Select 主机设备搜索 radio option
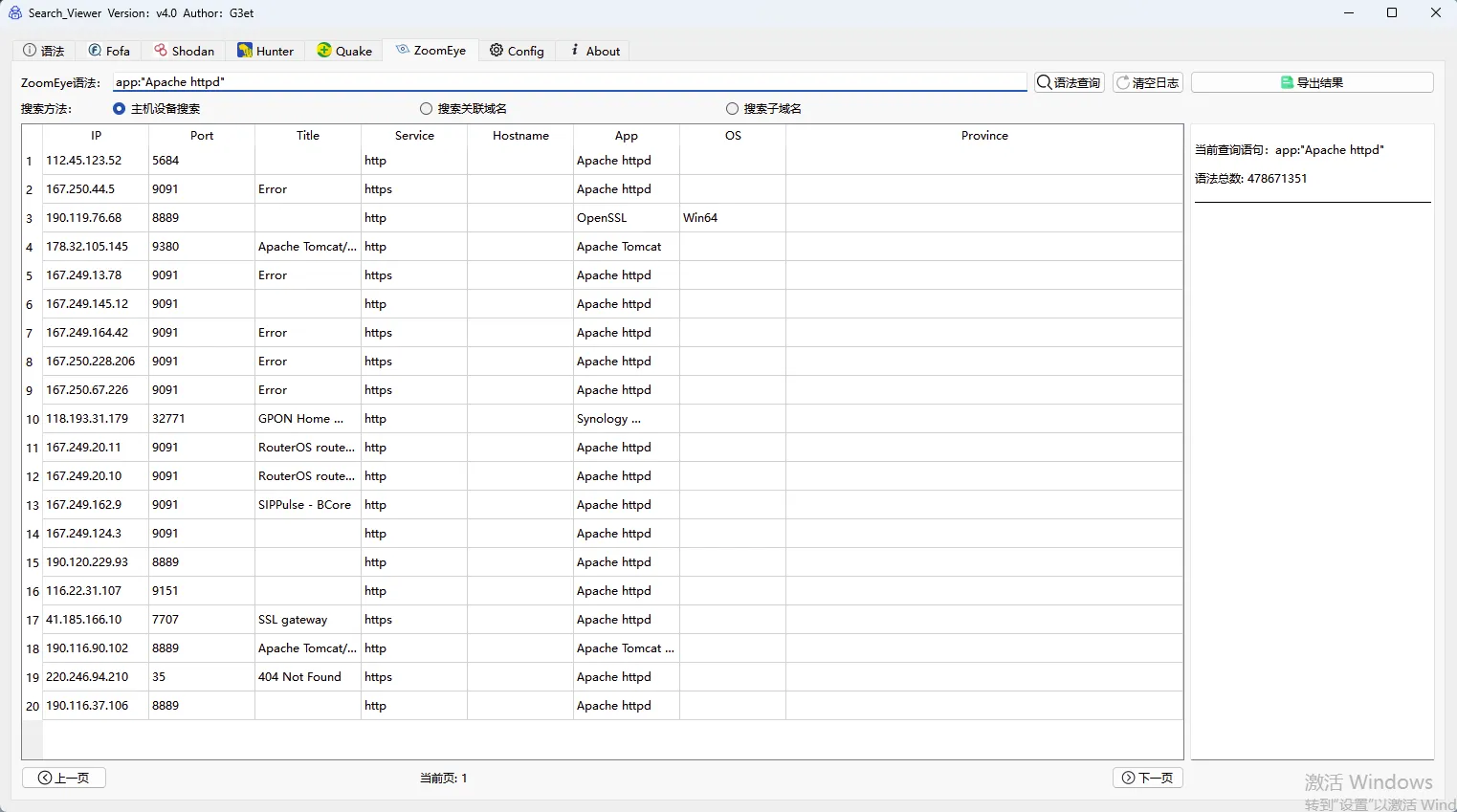The image size is (1457, 812). point(157,109)
